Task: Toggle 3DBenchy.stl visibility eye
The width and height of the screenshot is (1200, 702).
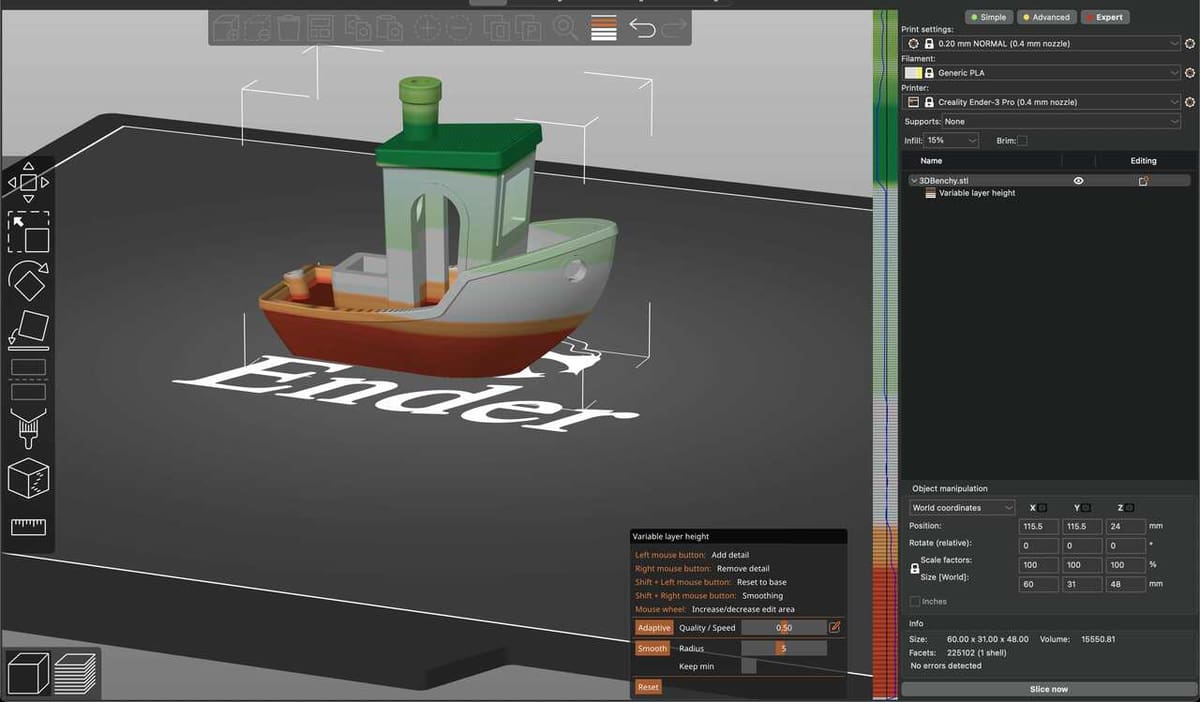Action: [1079, 181]
